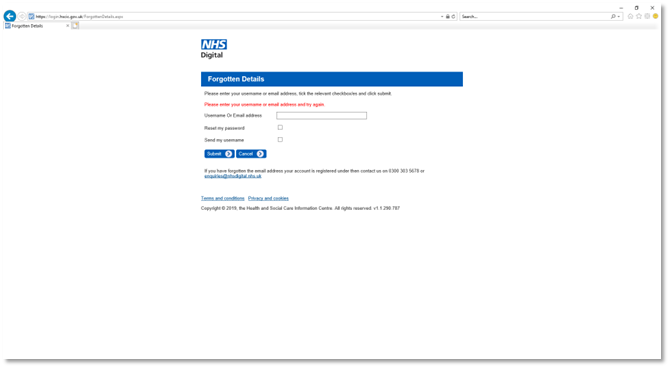Click the red error message text
Screen dimensions: 670x368
click(x=264, y=104)
